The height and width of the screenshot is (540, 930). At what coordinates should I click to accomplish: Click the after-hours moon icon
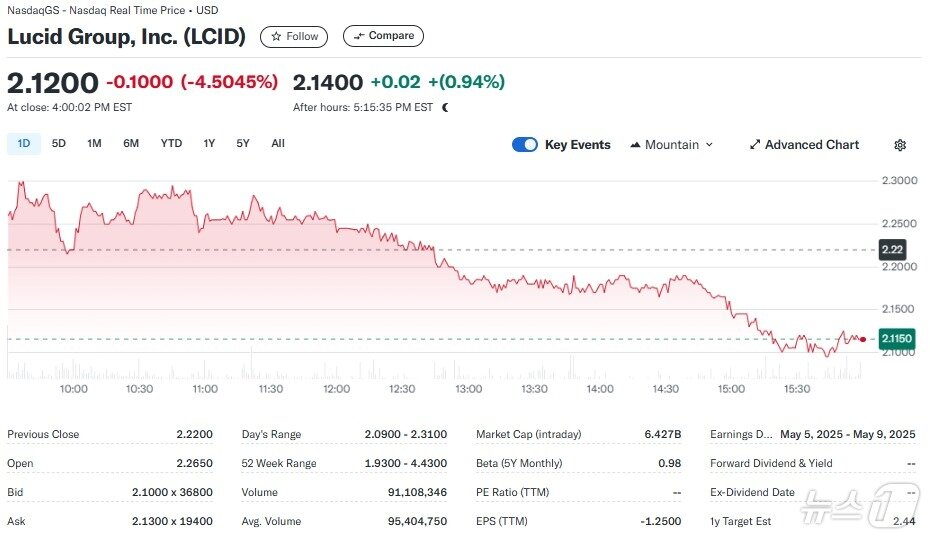pyautogui.click(x=445, y=107)
